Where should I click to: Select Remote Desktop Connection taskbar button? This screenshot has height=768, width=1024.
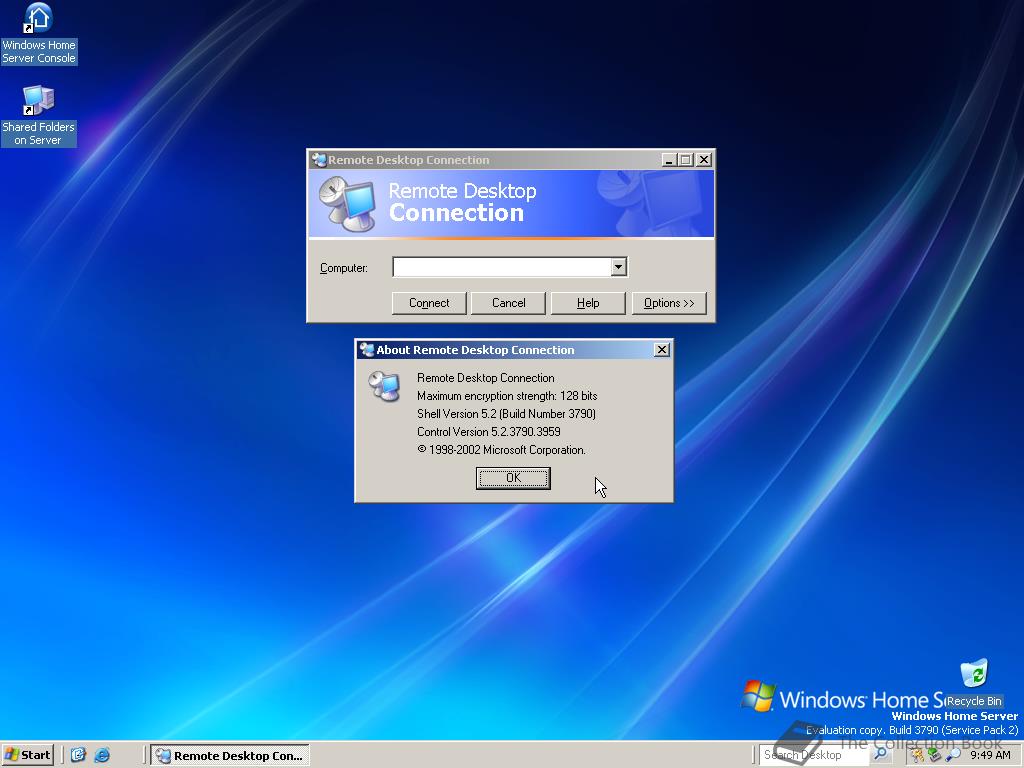click(x=230, y=755)
